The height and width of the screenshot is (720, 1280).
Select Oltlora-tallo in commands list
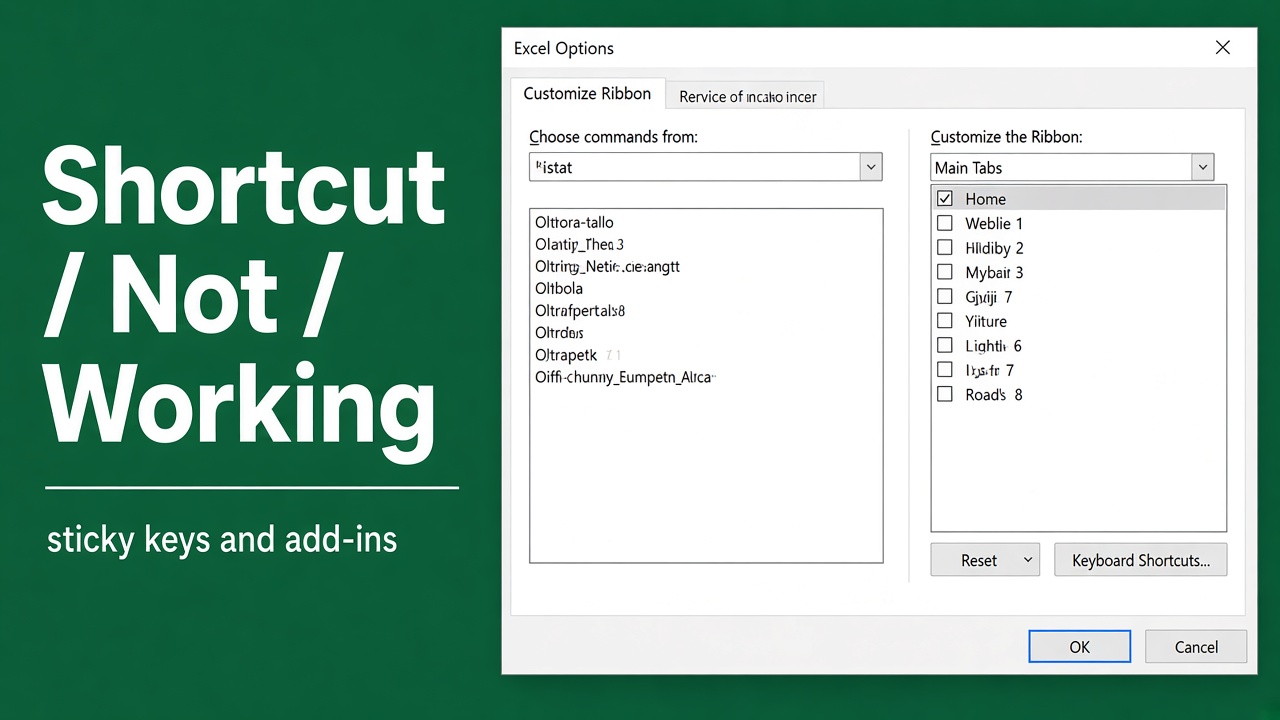pyautogui.click(x=575, y=222)
